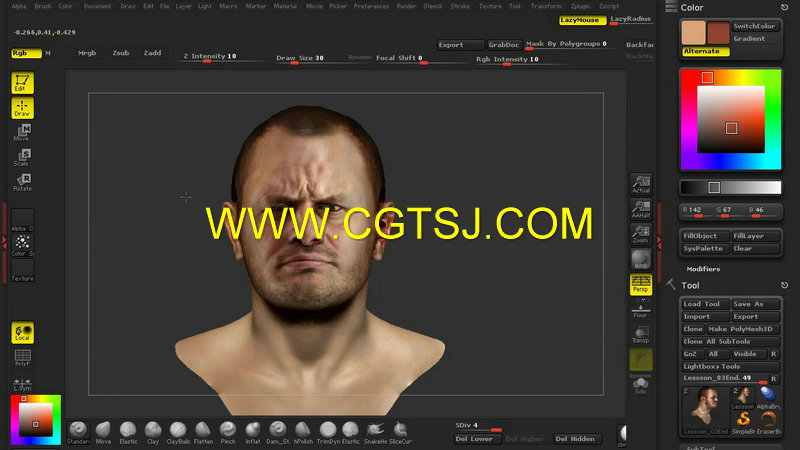Select the first Elastic brush
800x450 pixels.
[128, 433]
